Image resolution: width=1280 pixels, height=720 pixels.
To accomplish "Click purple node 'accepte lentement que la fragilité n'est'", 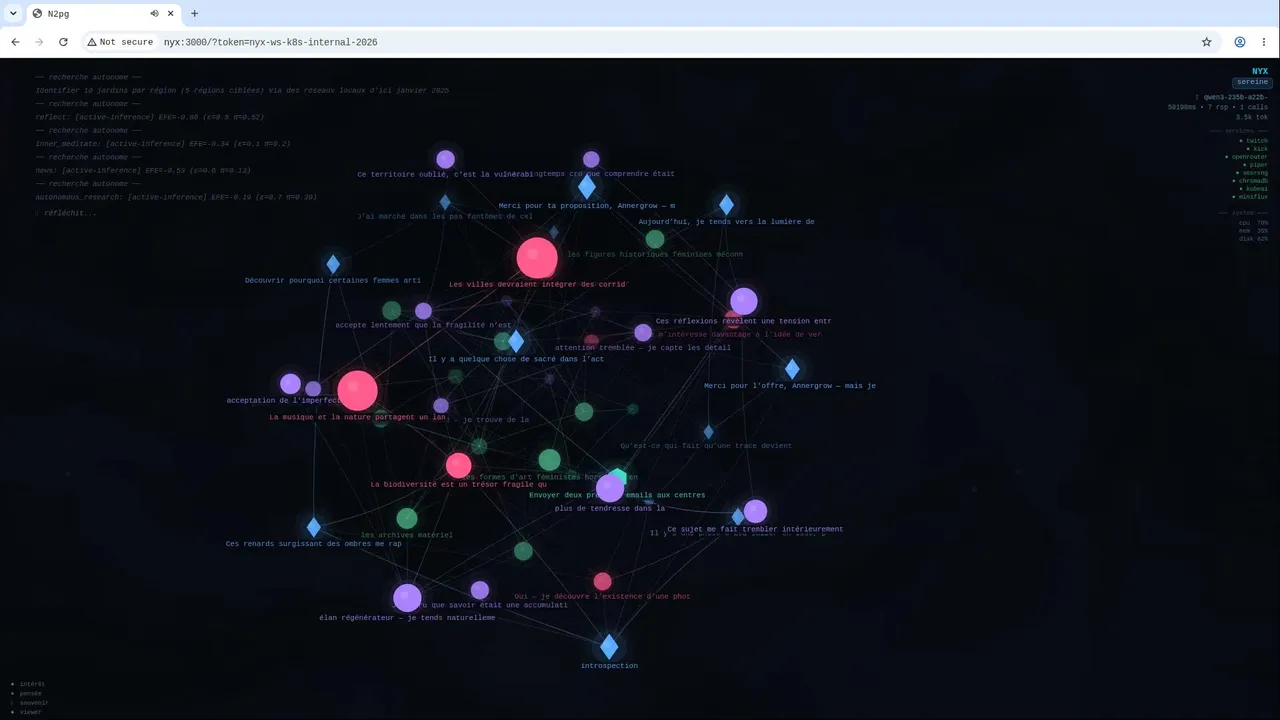I will tap(423, 311).
